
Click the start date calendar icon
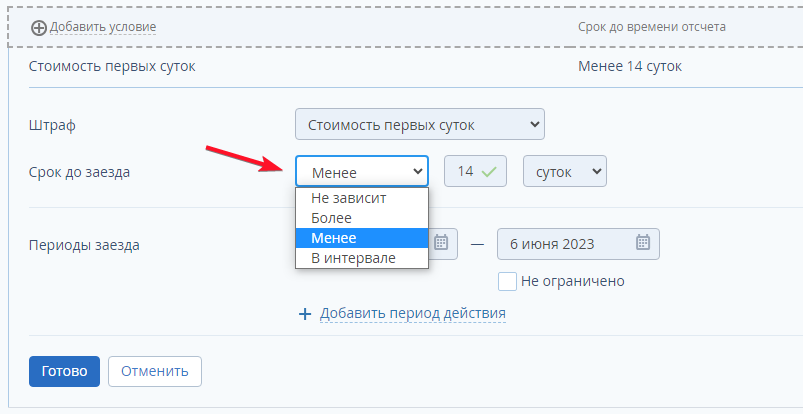click(442, 243)
